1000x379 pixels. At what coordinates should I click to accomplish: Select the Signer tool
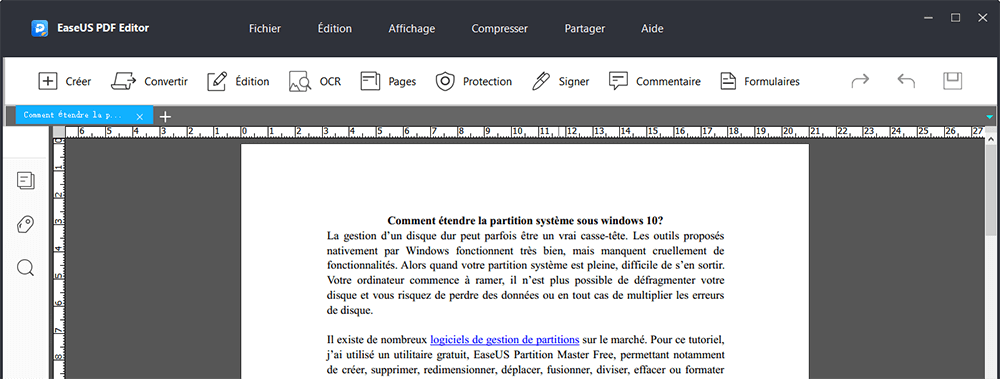(560, 81)
